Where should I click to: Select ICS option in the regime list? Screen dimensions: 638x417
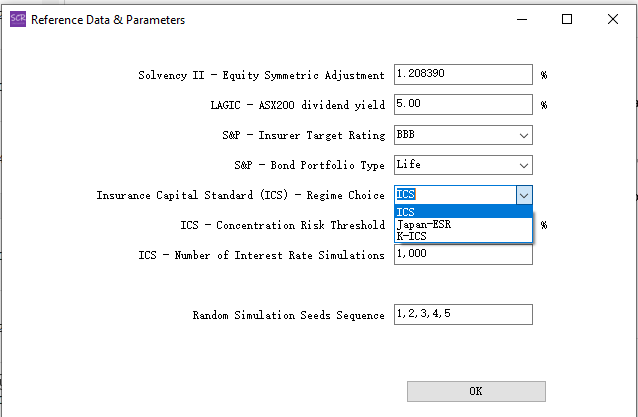pyautogui.click(x=463, y=212)
